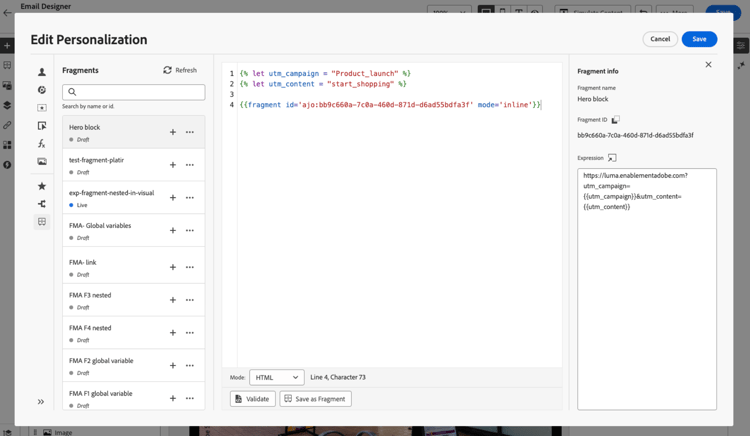
Task: Open more options for FMA F2 global variable
Action: pyautogui.click(x=190, y=366)
